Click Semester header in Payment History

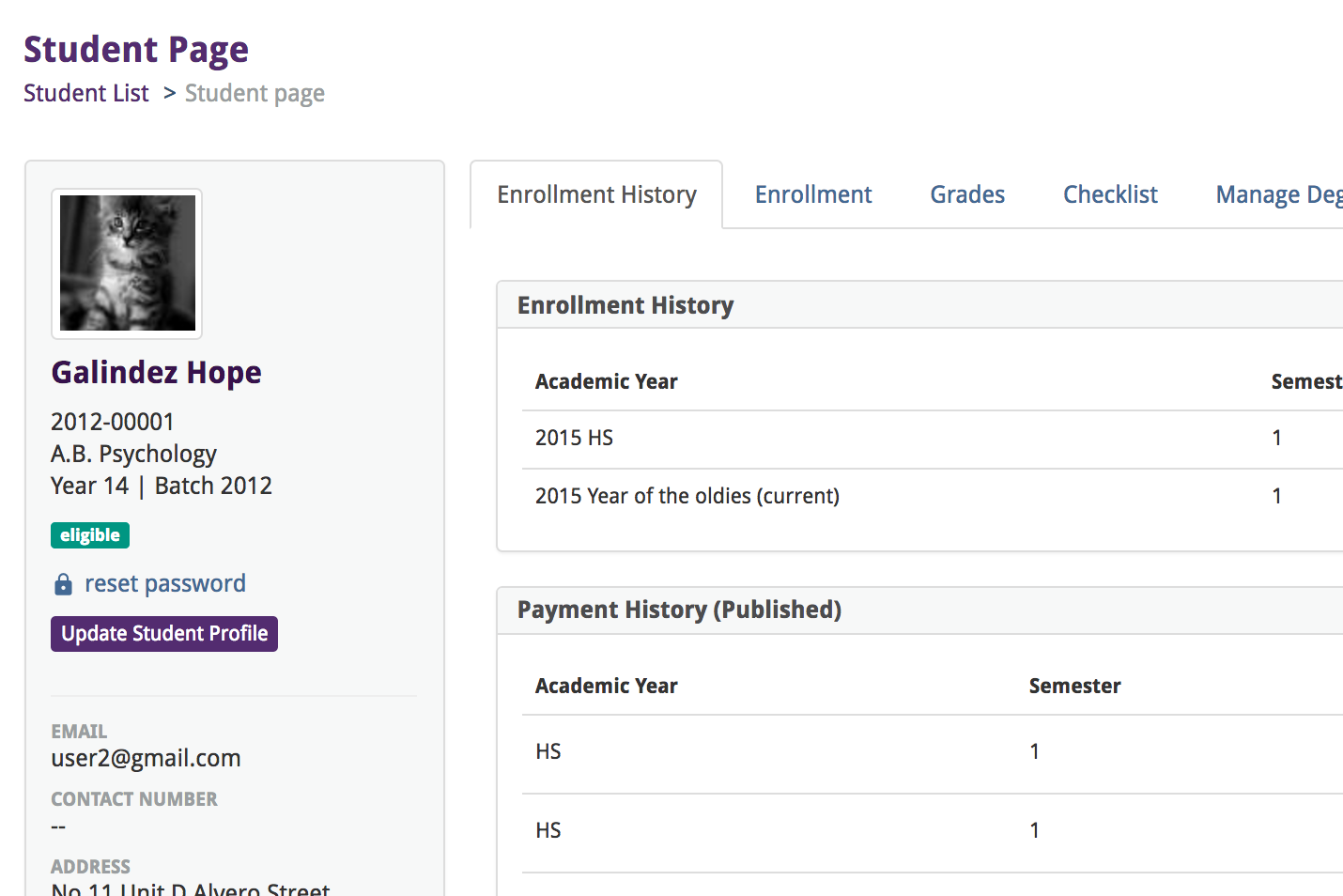click(1074, 686)
